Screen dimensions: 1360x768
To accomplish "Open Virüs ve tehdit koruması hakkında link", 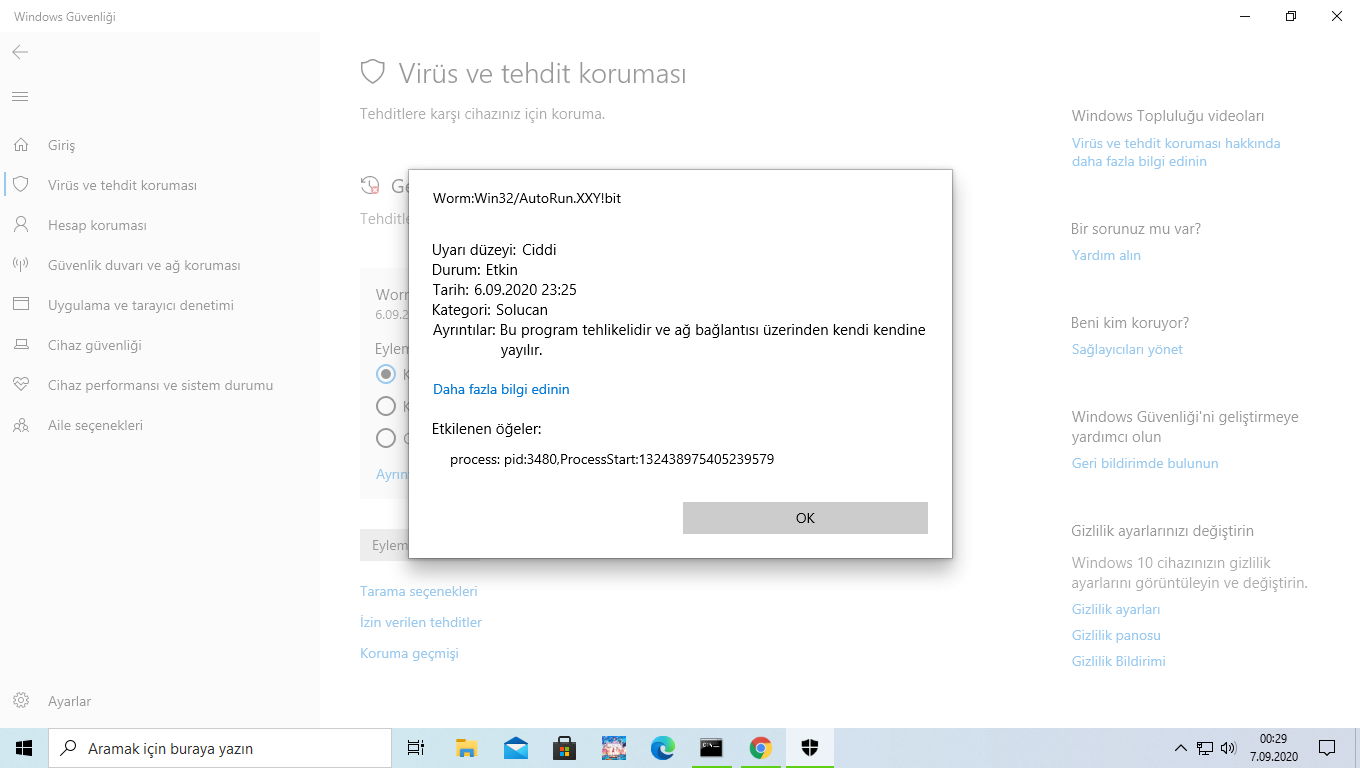I will pyautogui.click(x=1176, y=152).
